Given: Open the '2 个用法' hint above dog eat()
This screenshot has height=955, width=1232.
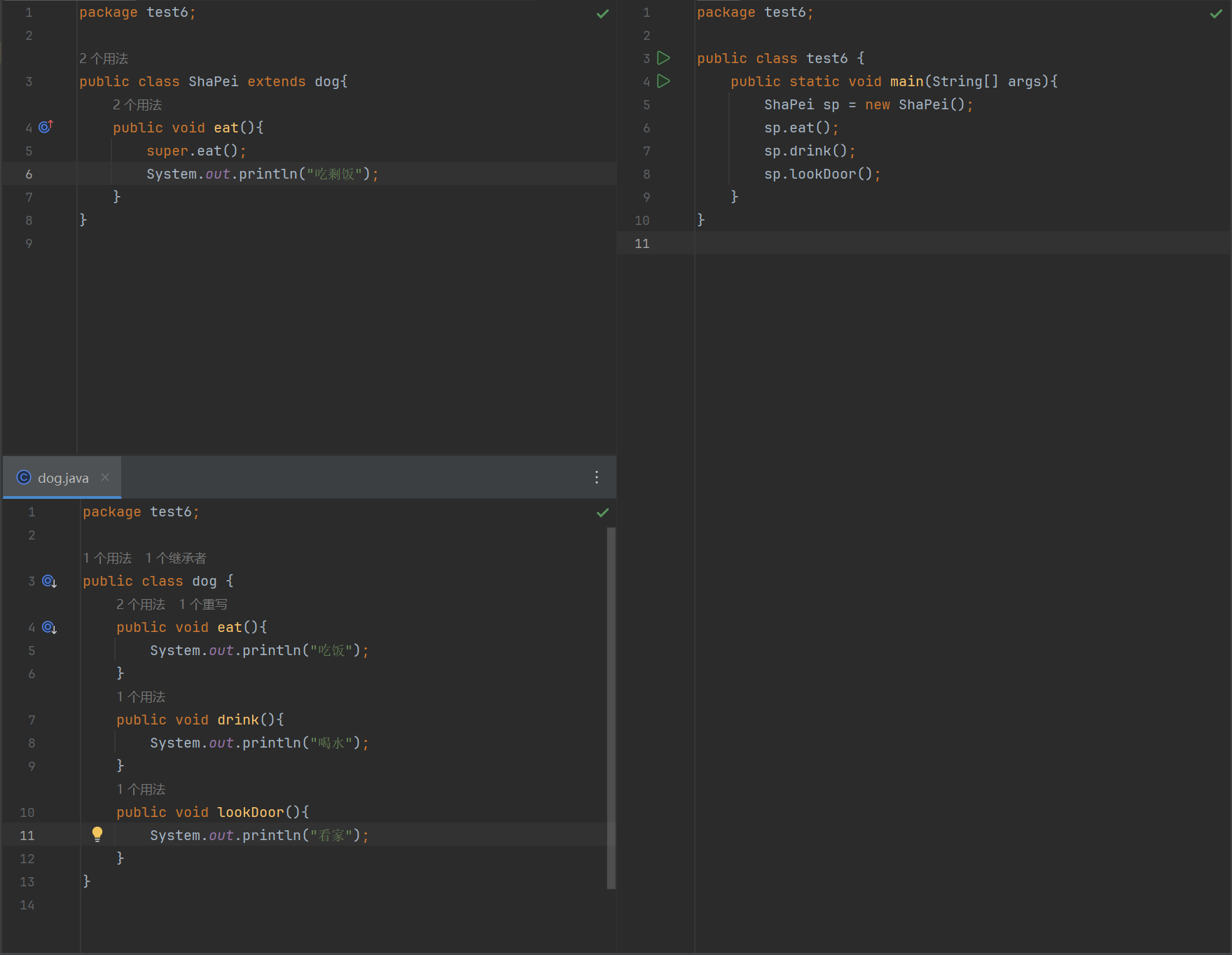Looking at the screenshot, I should click(141, 604).
